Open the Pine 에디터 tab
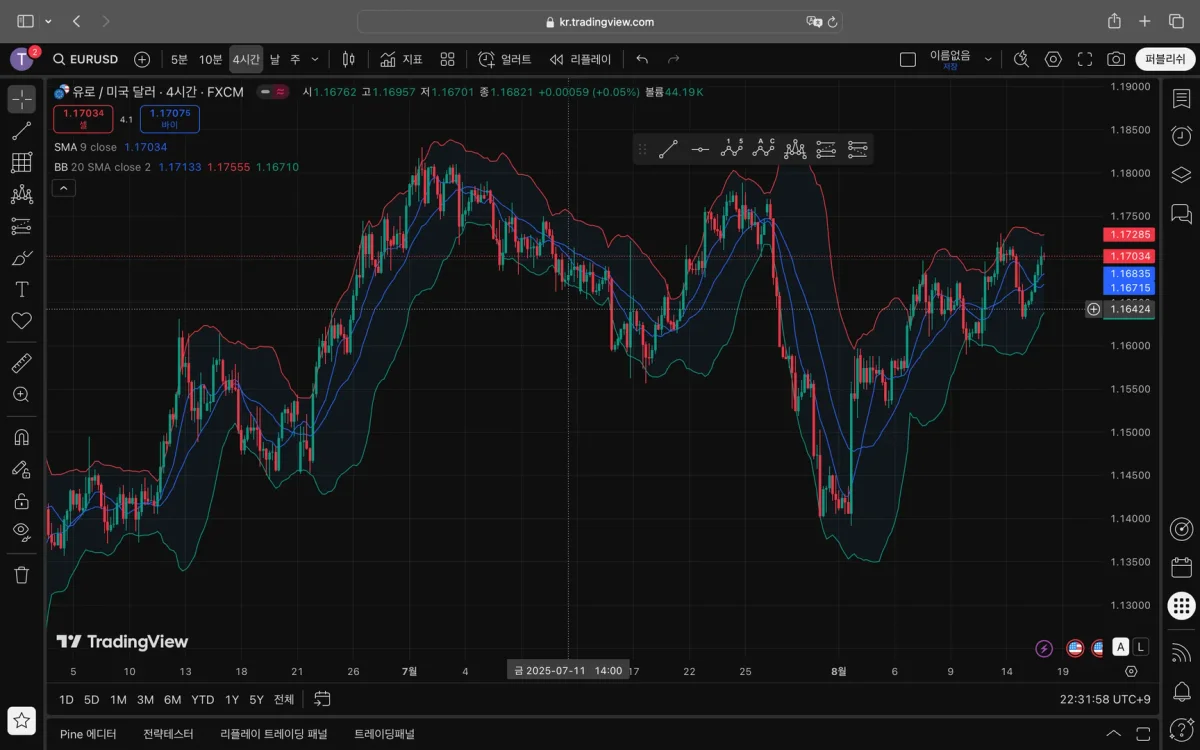1200x750 pixels. pos(88,734)
